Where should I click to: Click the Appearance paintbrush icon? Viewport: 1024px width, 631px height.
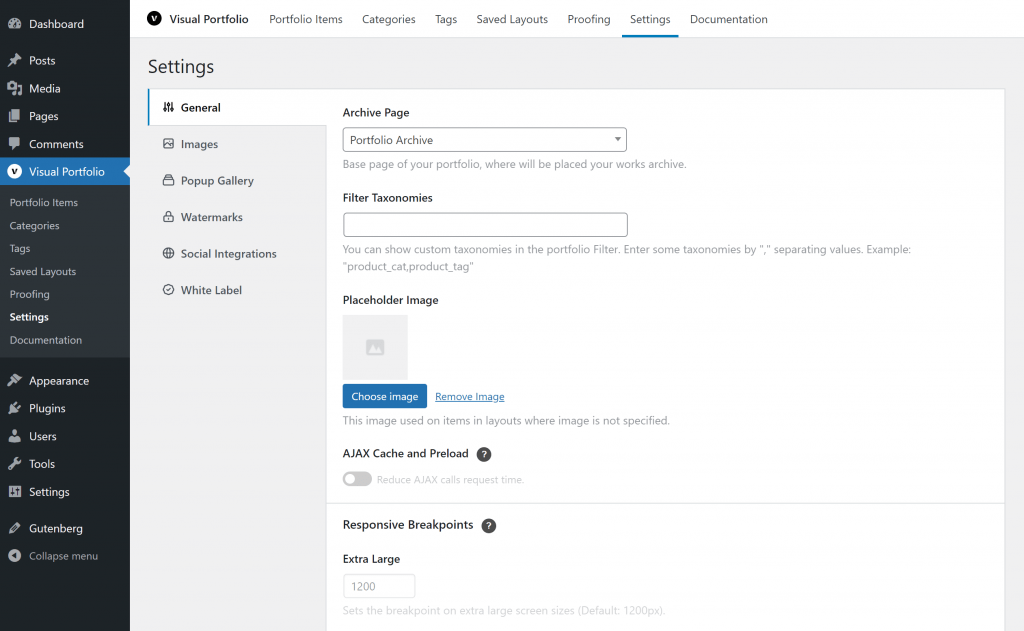pos(14,380)
